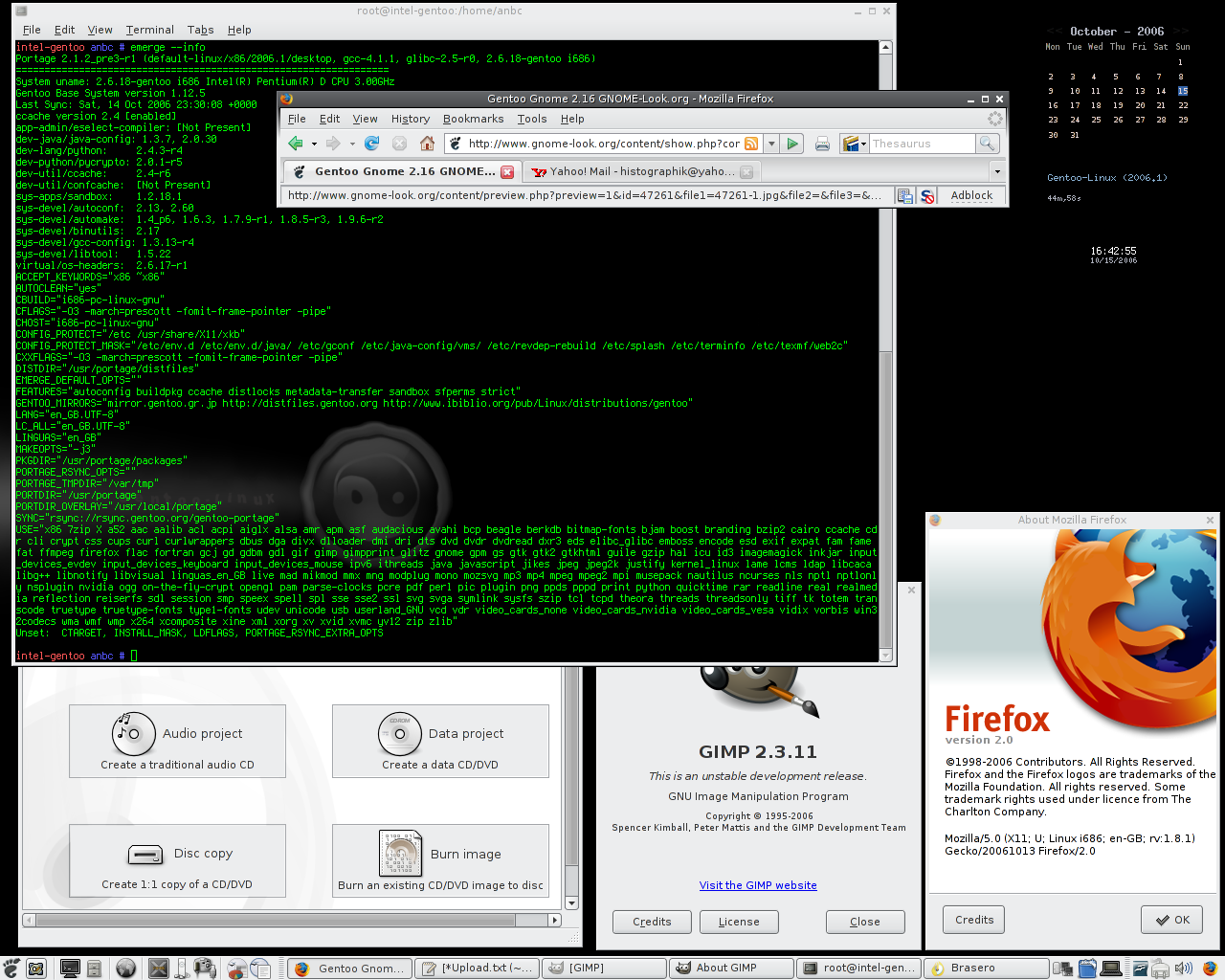Image resolution: width=1225 pixels, height=980 pixels.
Task: Click Credits in the About Mozilla Firefox dialog
Action: [x=974, y=920]
